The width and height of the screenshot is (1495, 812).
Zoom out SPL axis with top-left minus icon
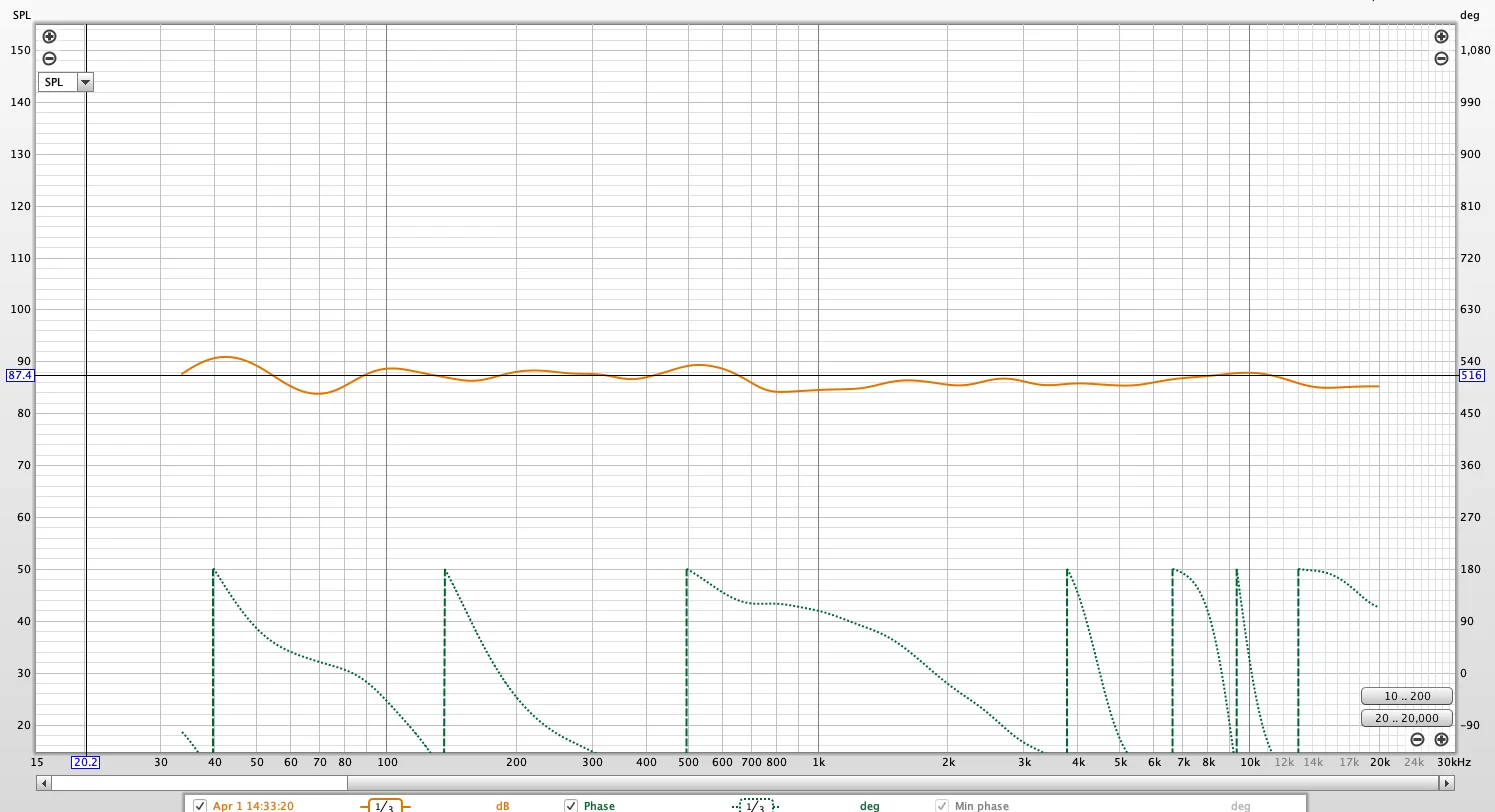49,58
